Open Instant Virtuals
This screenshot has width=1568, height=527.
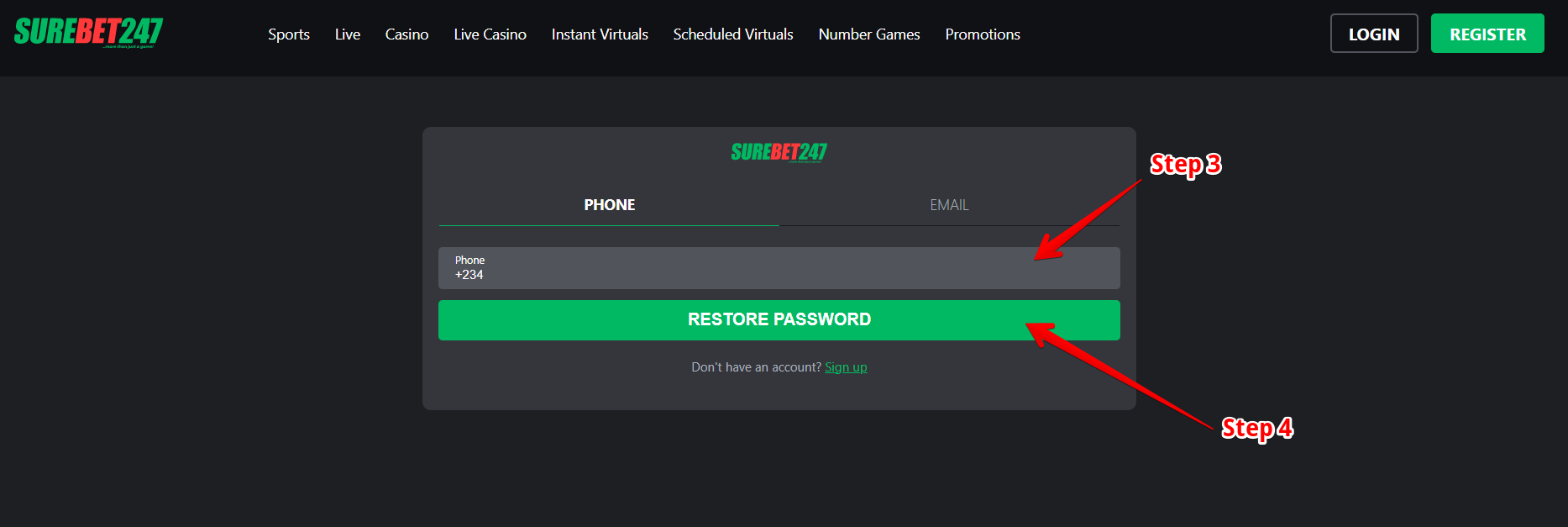tap(600, 34)
